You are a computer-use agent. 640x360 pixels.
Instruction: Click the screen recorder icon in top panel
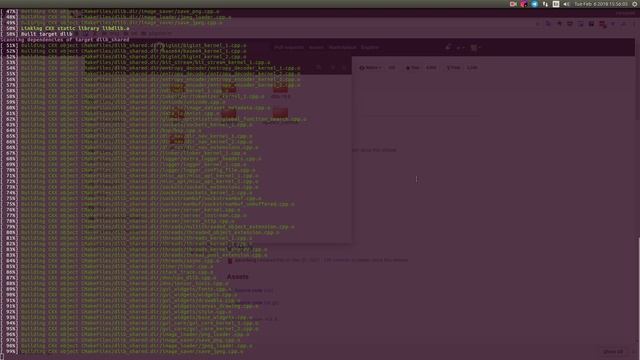pos(513,4)
